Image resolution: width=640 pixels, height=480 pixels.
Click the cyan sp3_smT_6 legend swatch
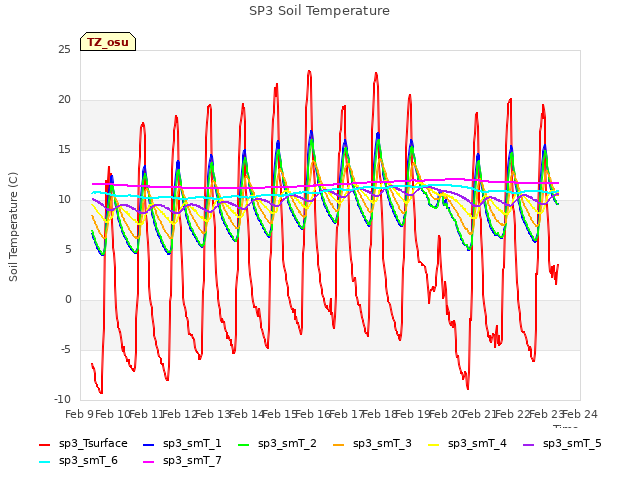pyautogui.click(x=44, y=462)
